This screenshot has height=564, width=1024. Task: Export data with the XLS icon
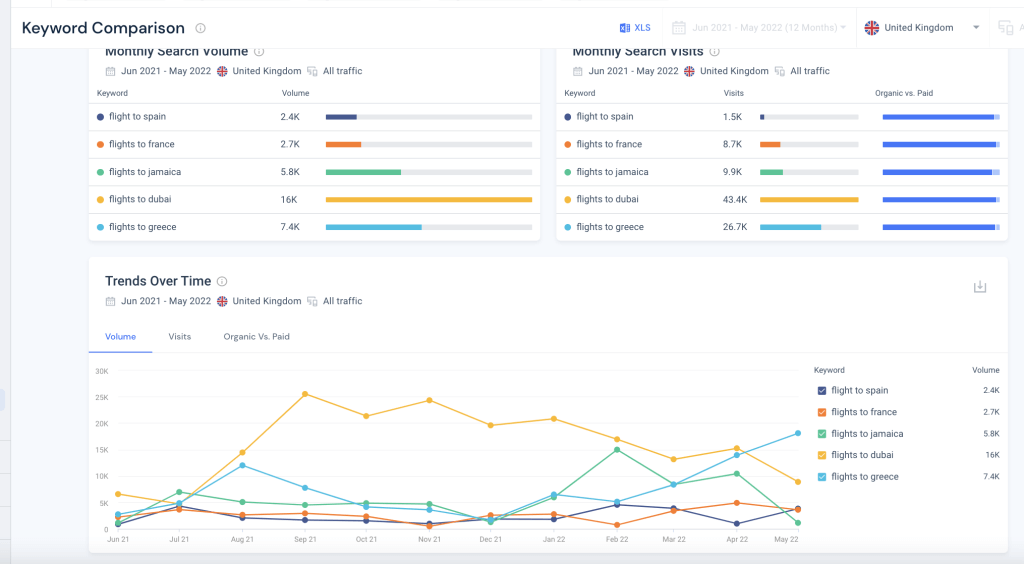(x=625, y=27)
